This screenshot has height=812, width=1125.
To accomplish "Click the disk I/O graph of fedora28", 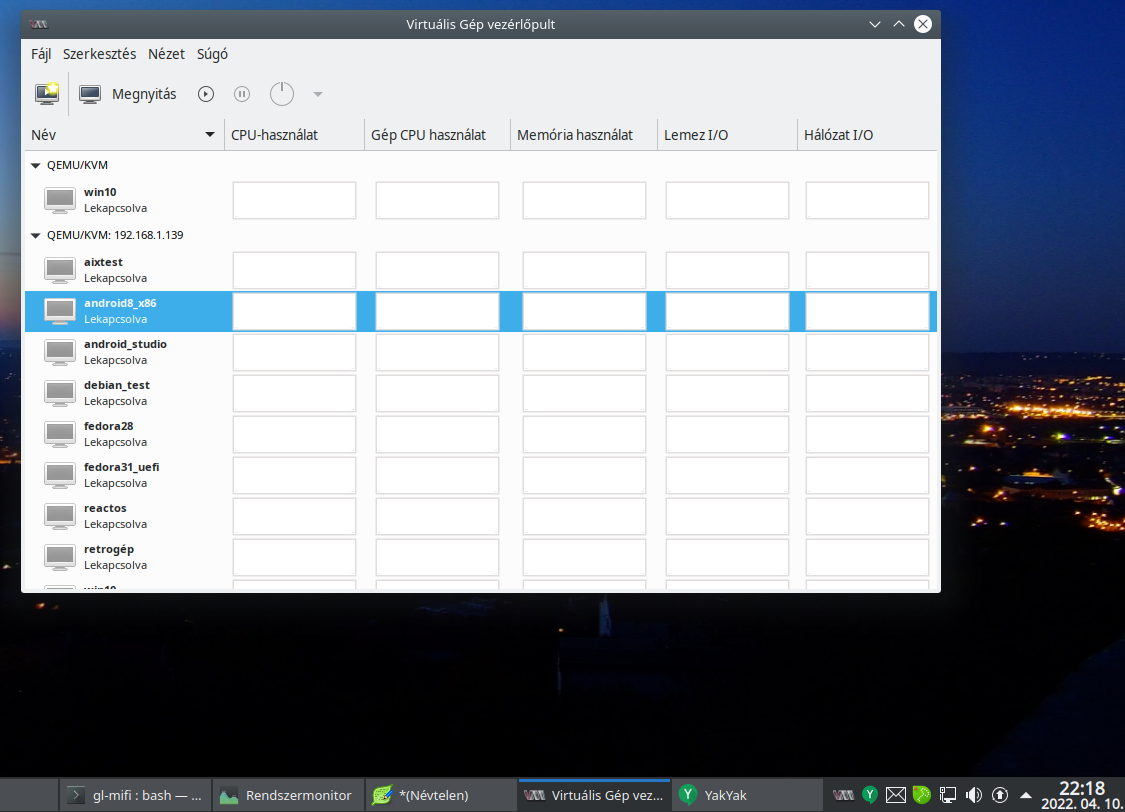I will tap(727, 434).
